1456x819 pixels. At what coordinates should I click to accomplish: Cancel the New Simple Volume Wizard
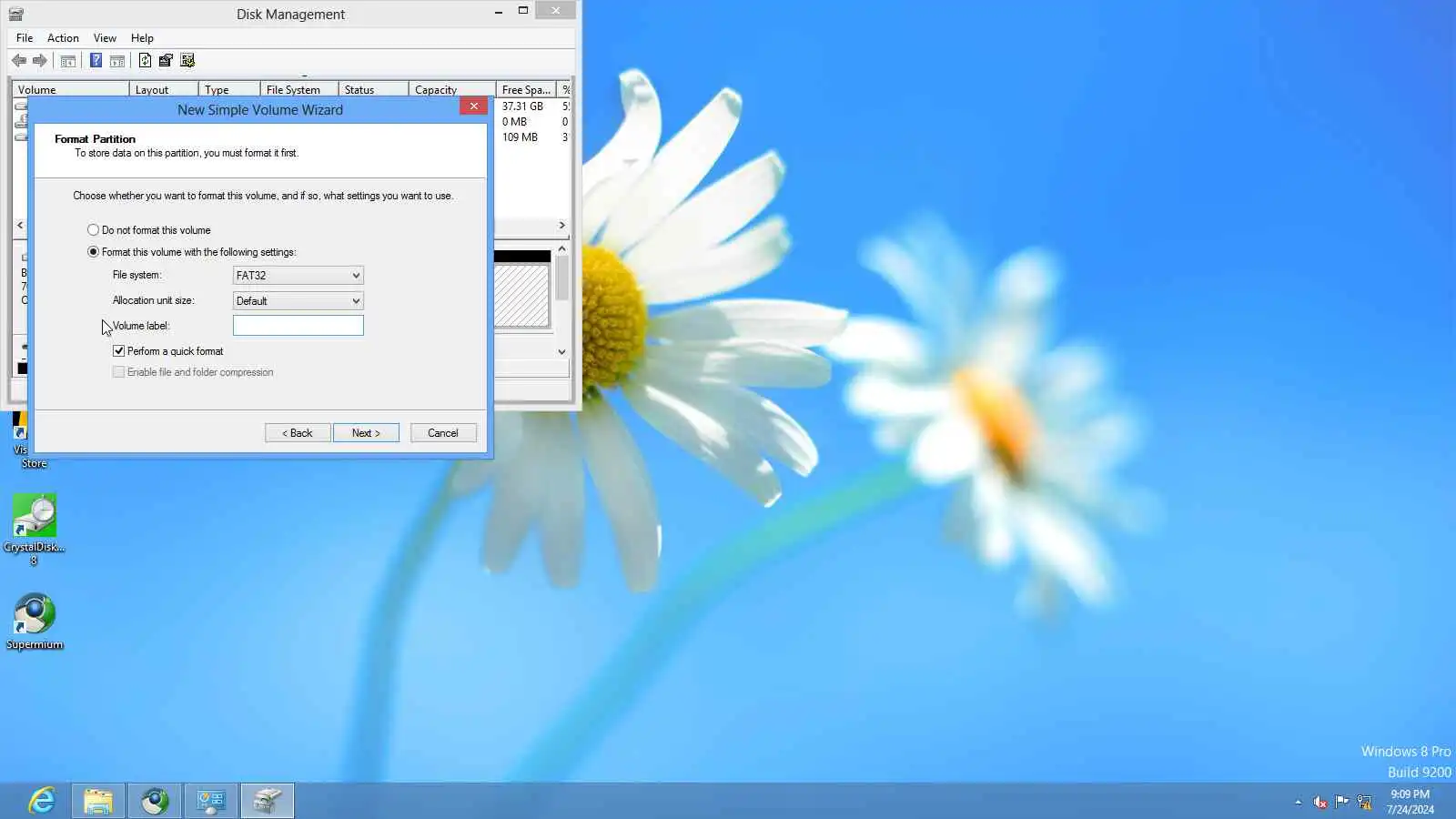pos(443,433)
